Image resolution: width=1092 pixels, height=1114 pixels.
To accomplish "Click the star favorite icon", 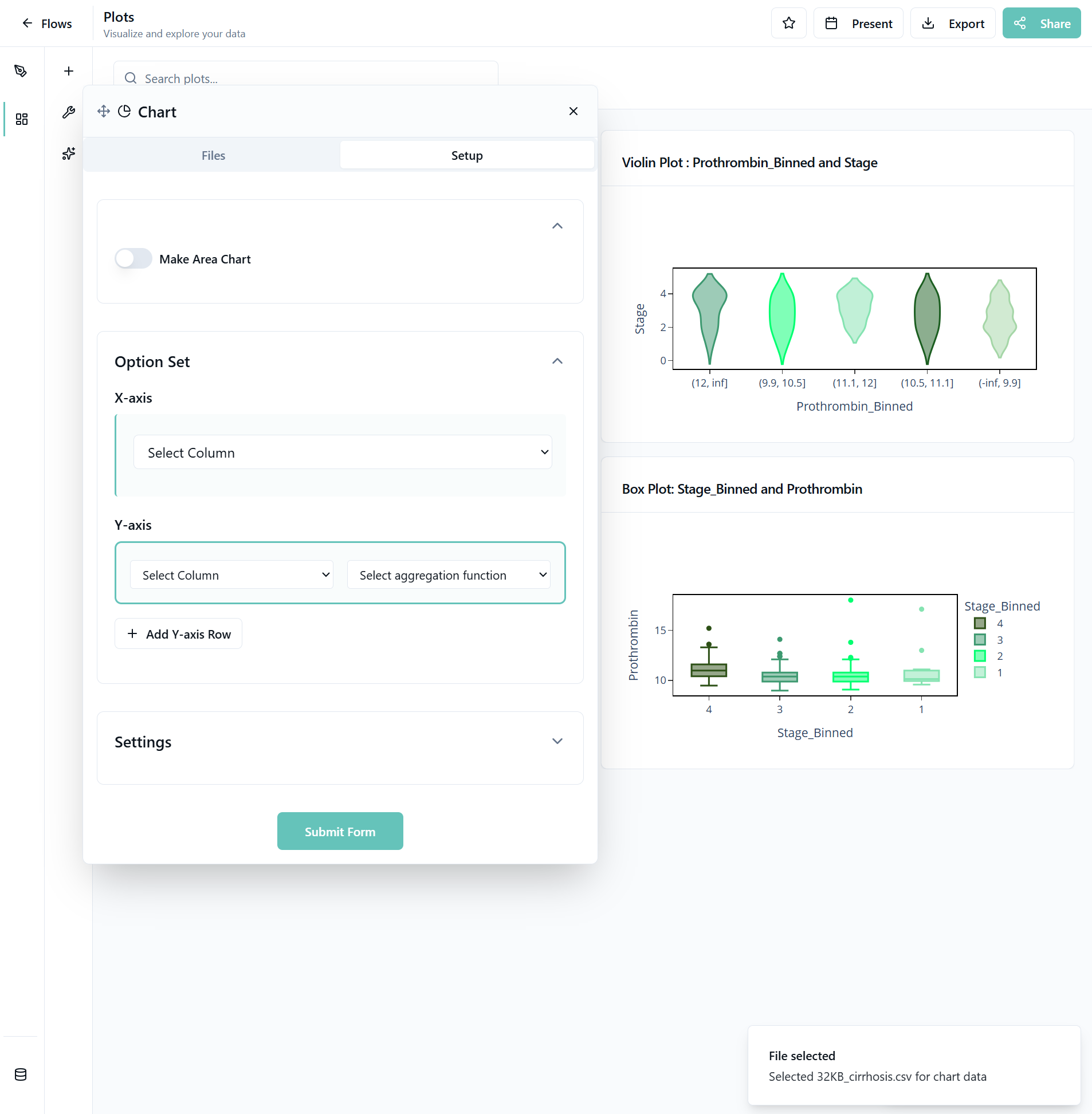I will 788,23.
